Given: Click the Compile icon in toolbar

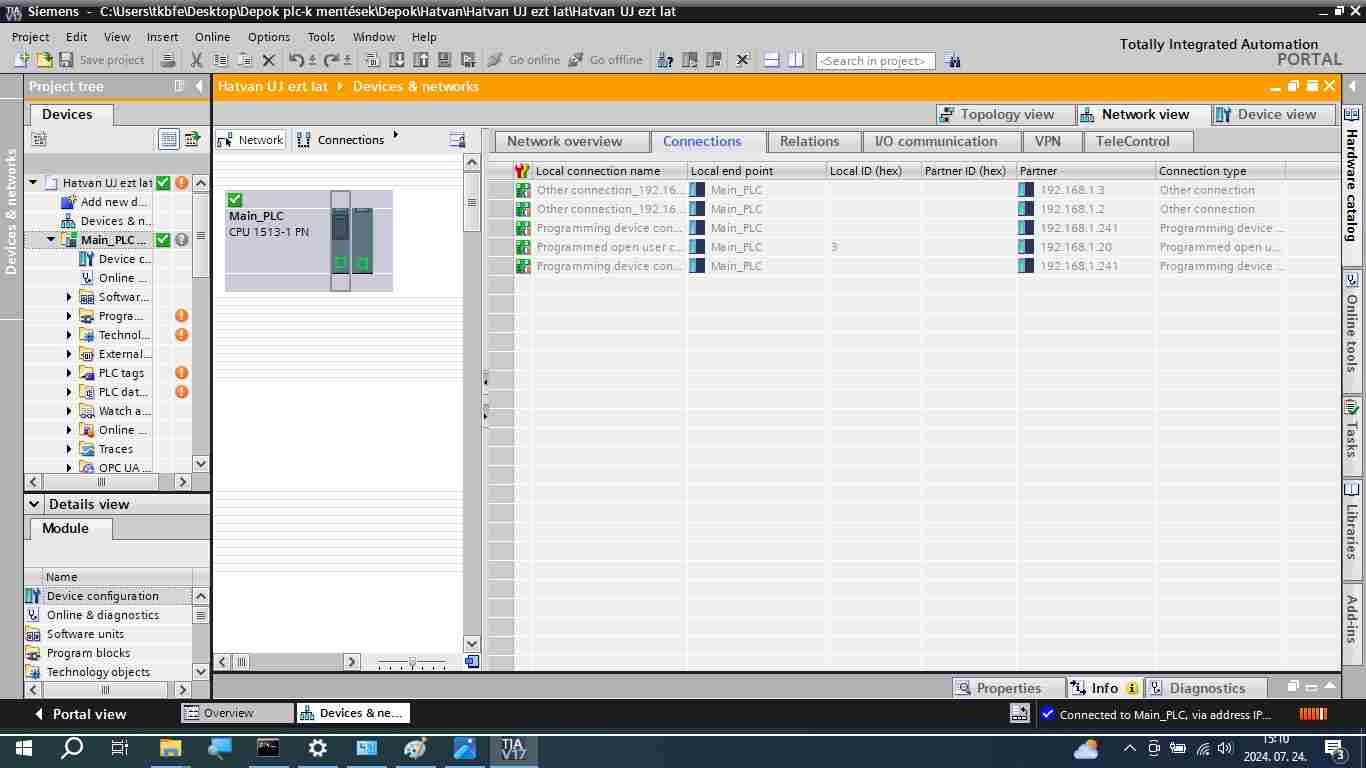Looking at the screenshot, I should 373,60.
